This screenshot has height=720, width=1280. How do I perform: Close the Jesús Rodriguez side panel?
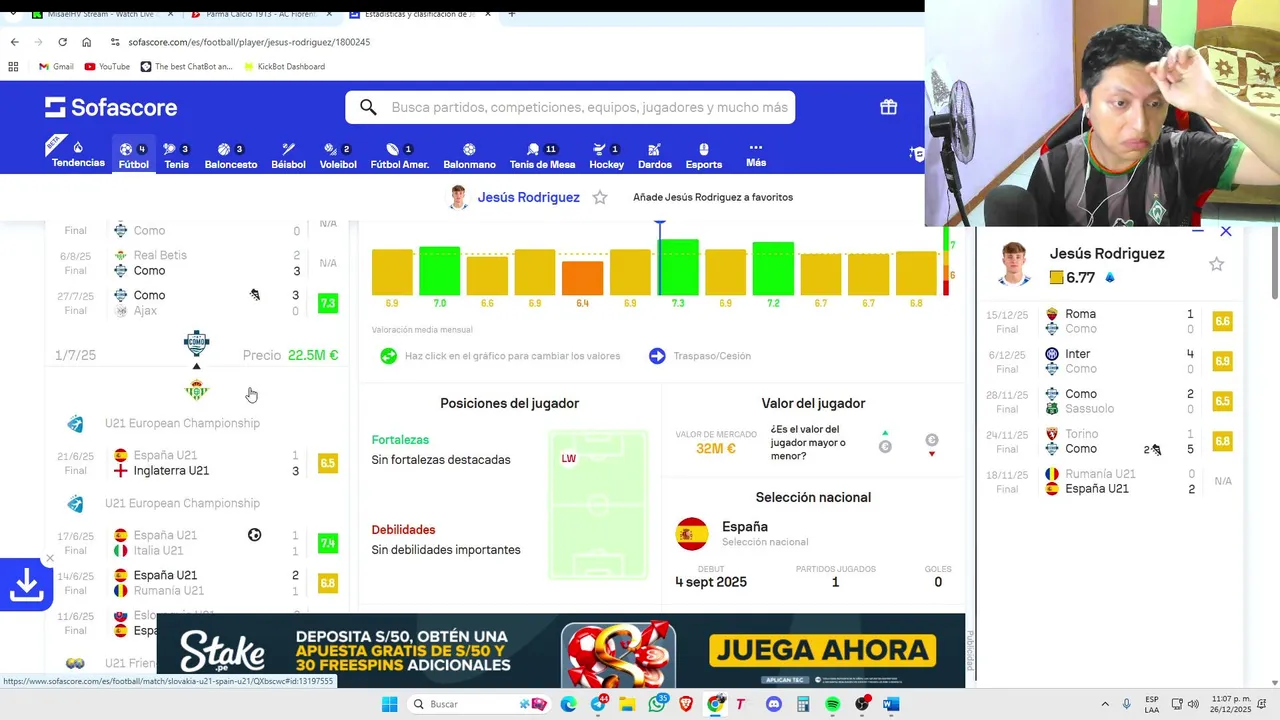click(1226, 231)
